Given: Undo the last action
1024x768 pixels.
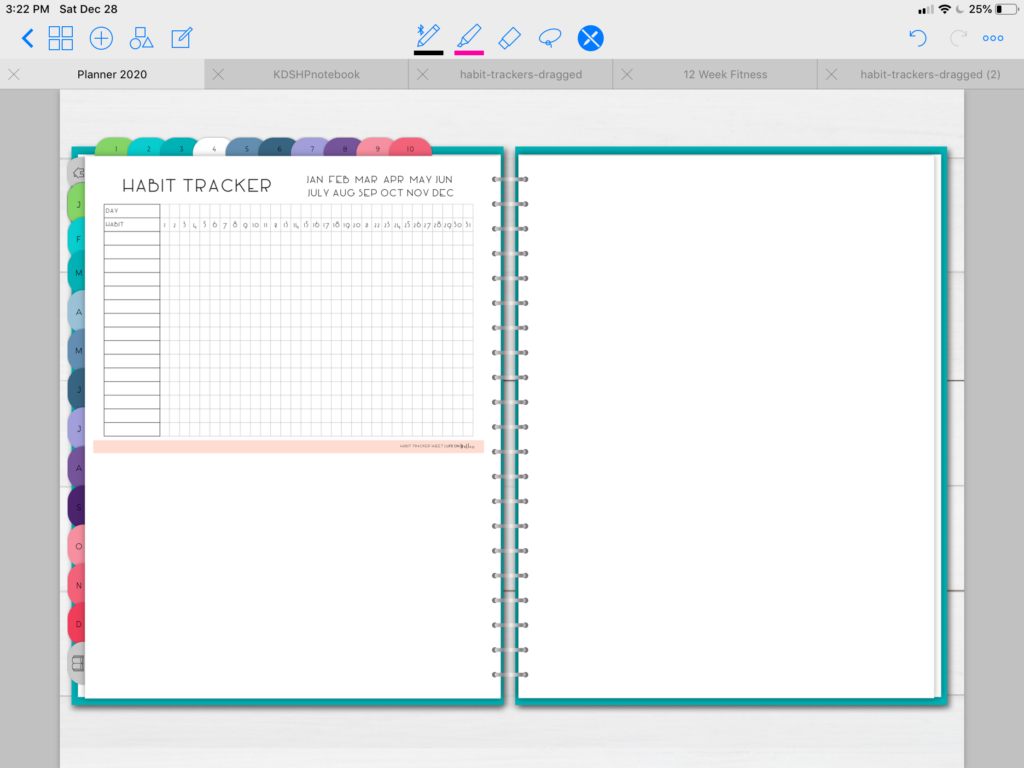Looking at the screenshot, I should click(918, 38).
